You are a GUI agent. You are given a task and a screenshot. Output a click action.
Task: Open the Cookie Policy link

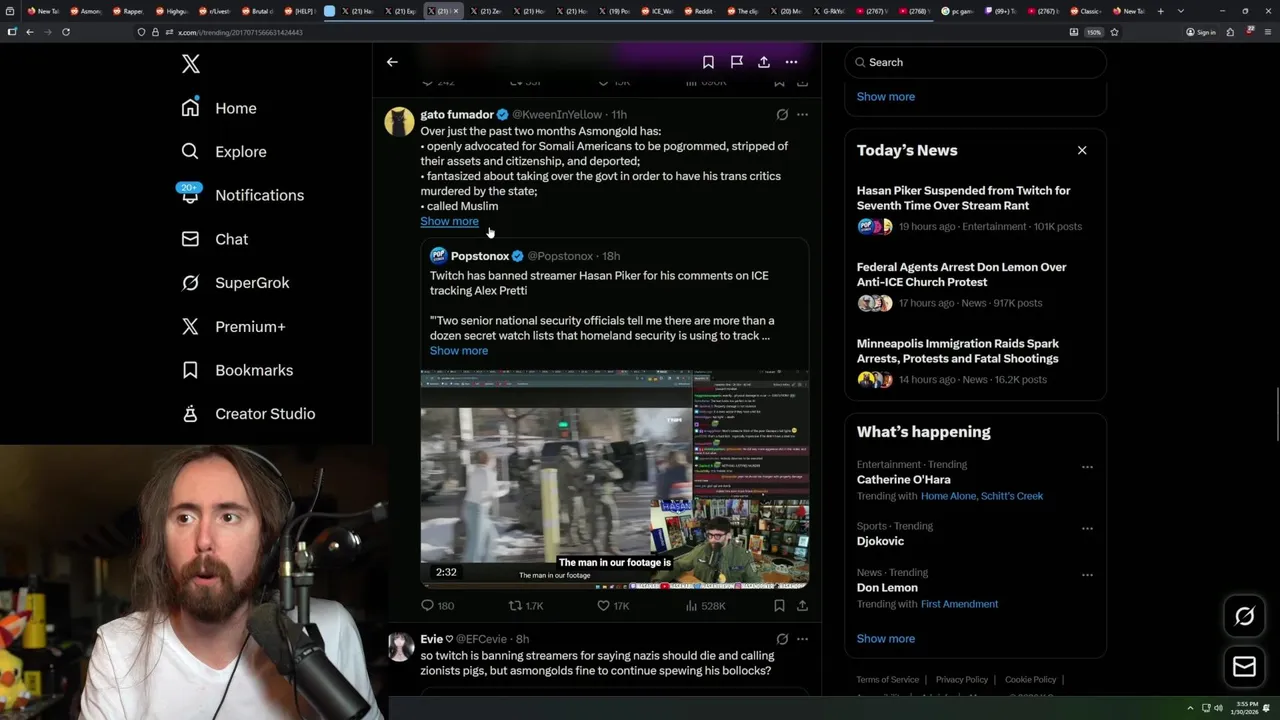(x=1031, y=680)
